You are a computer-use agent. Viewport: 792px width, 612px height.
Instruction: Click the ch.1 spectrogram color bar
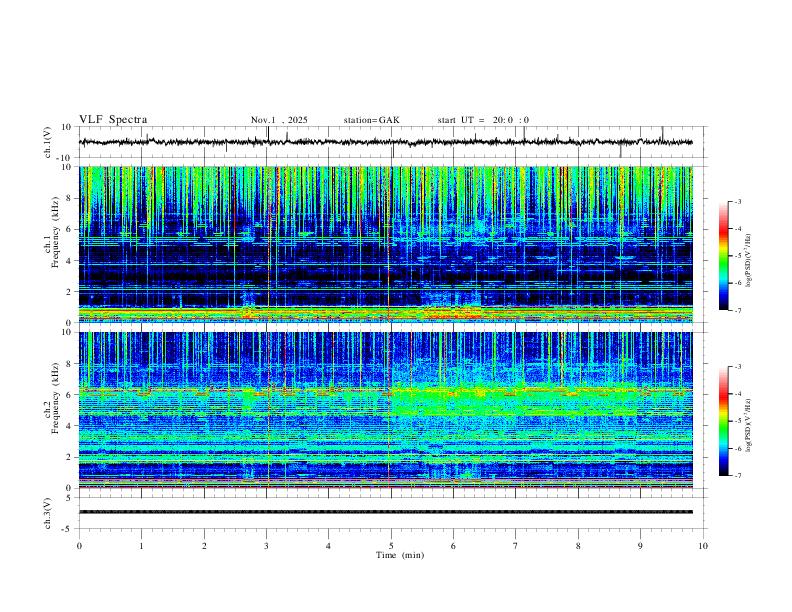pyautogui.click(x=723, y=256)
